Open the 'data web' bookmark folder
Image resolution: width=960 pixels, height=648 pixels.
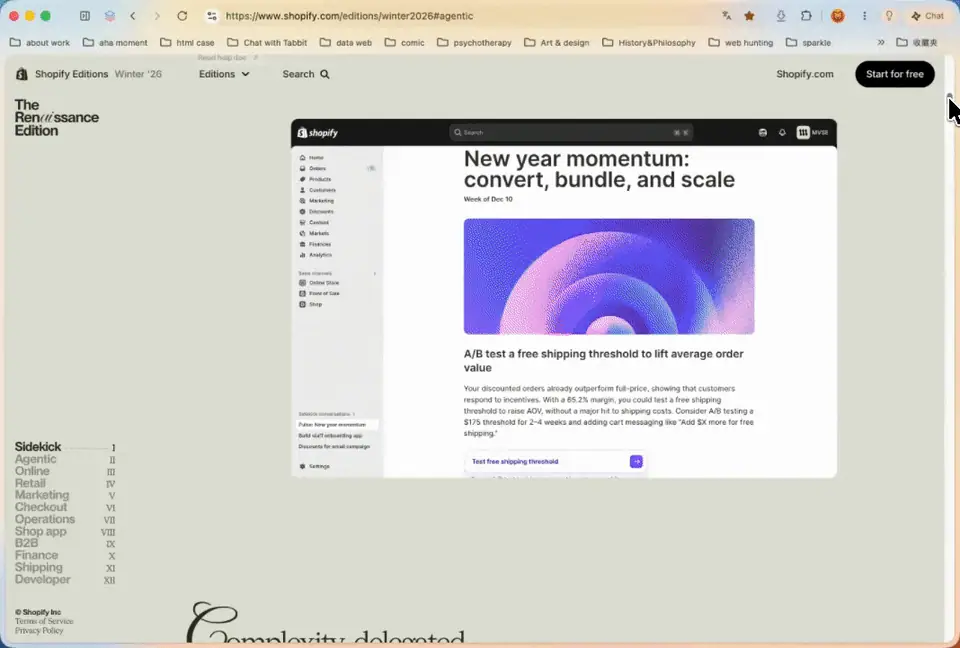point(346,42)
